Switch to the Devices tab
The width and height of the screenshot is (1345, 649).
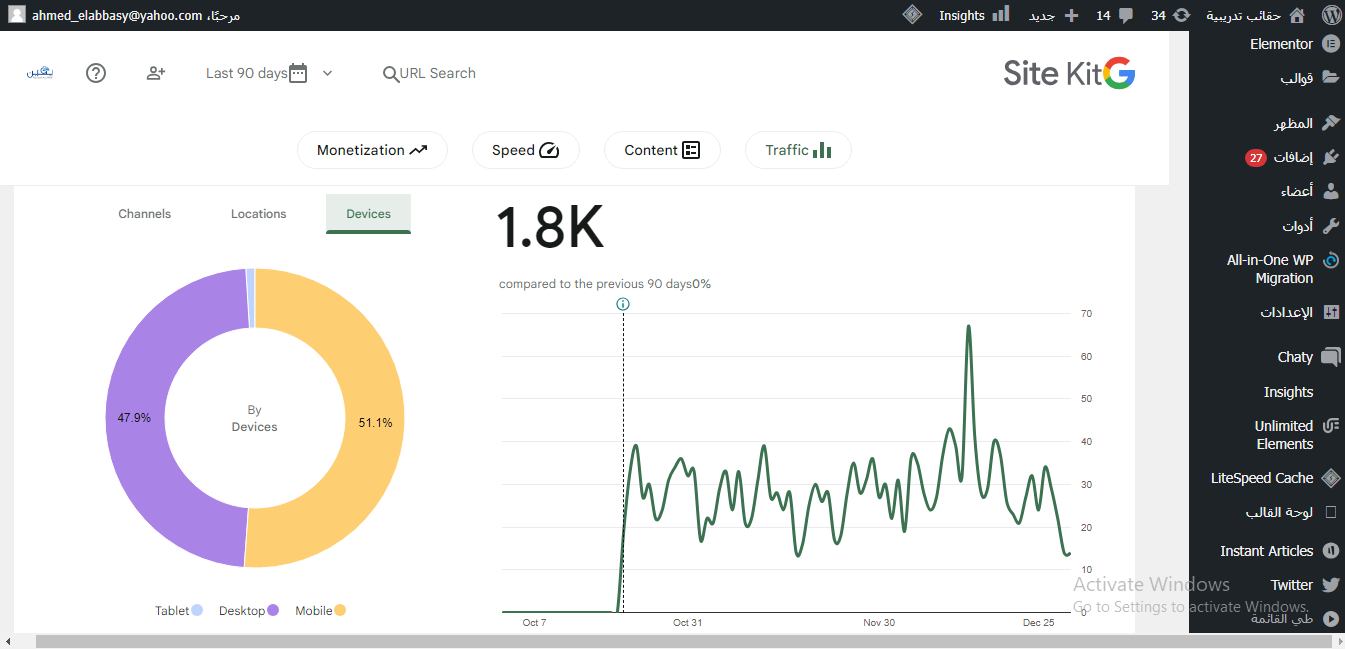tap(368, 214)
